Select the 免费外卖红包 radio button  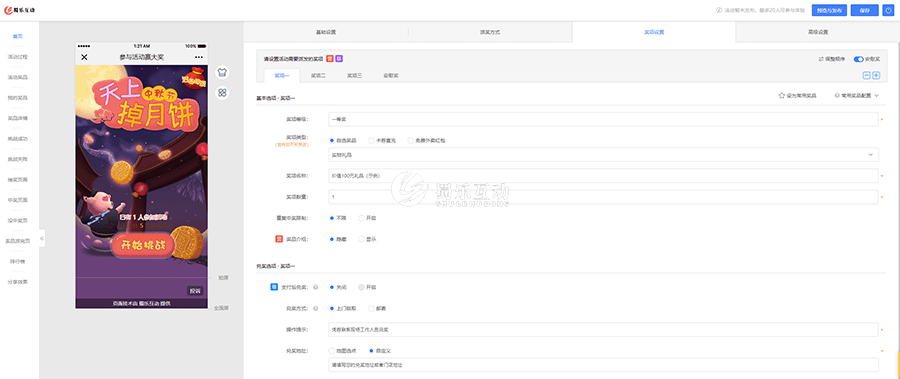[x=410, y=140]
